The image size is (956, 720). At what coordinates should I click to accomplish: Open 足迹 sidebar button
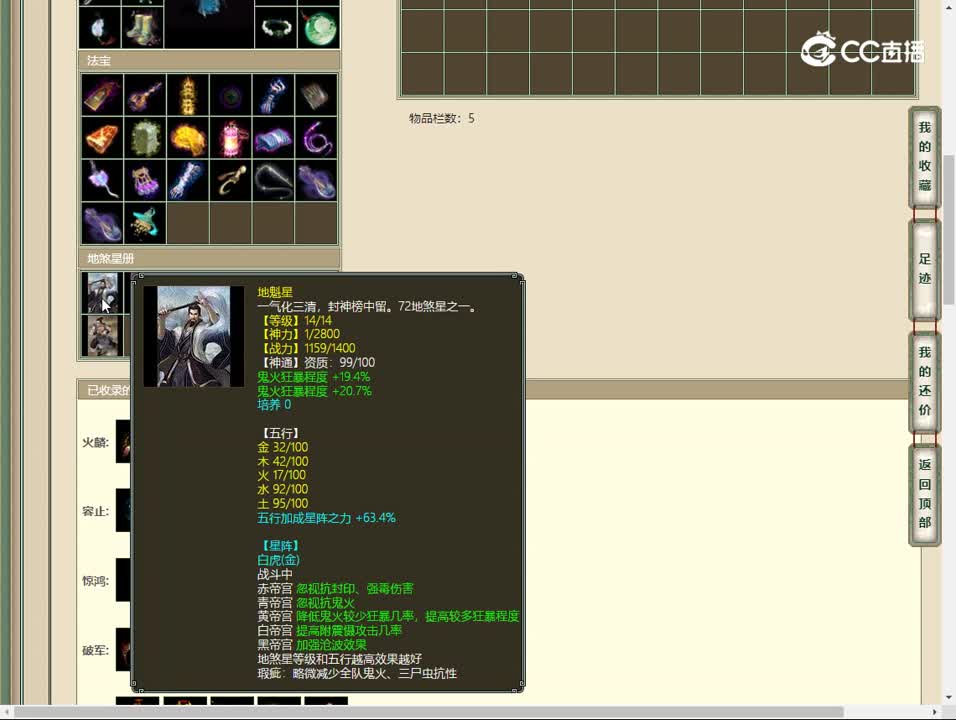924,269
